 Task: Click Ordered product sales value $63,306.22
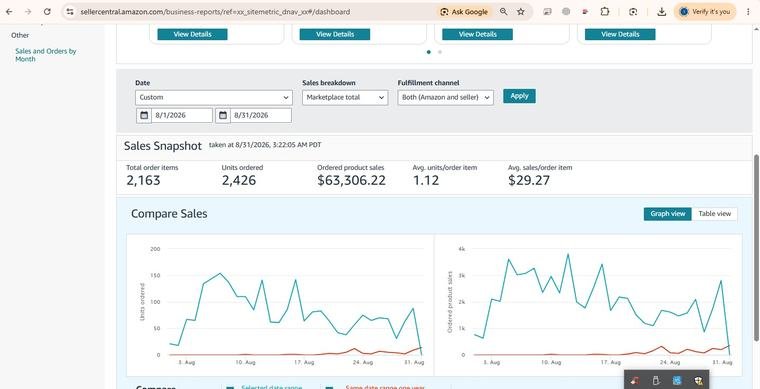(x=351, y=181)
